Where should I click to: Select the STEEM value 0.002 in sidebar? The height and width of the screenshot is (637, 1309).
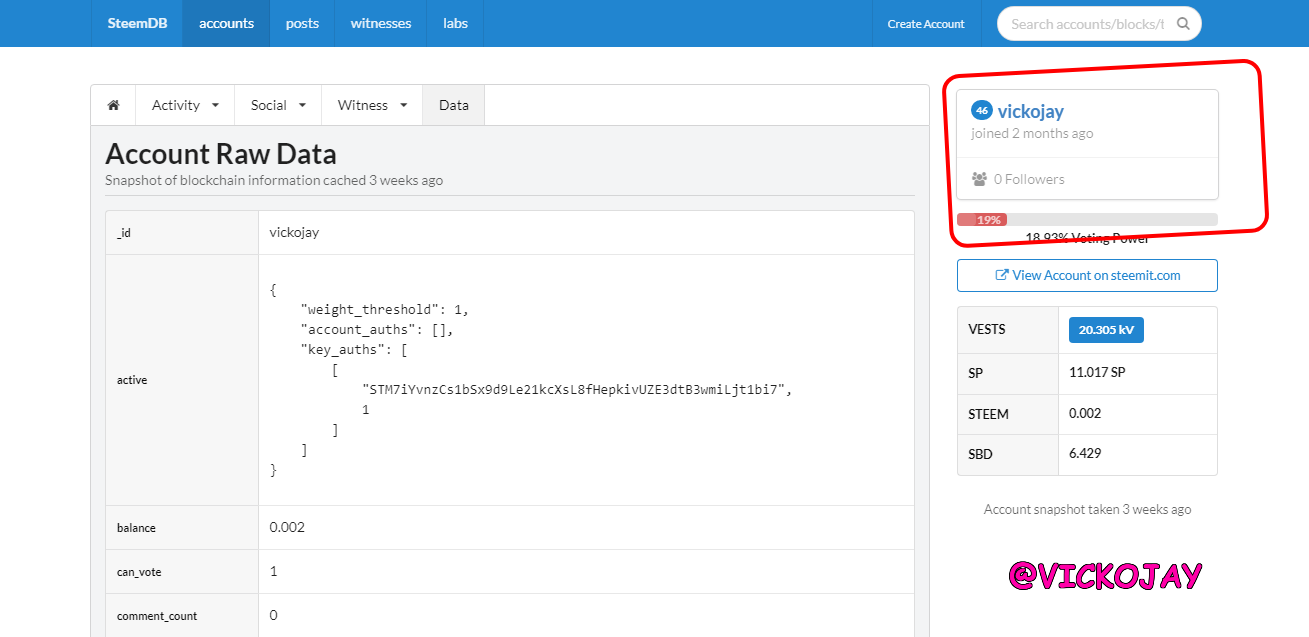point(1085,413)
